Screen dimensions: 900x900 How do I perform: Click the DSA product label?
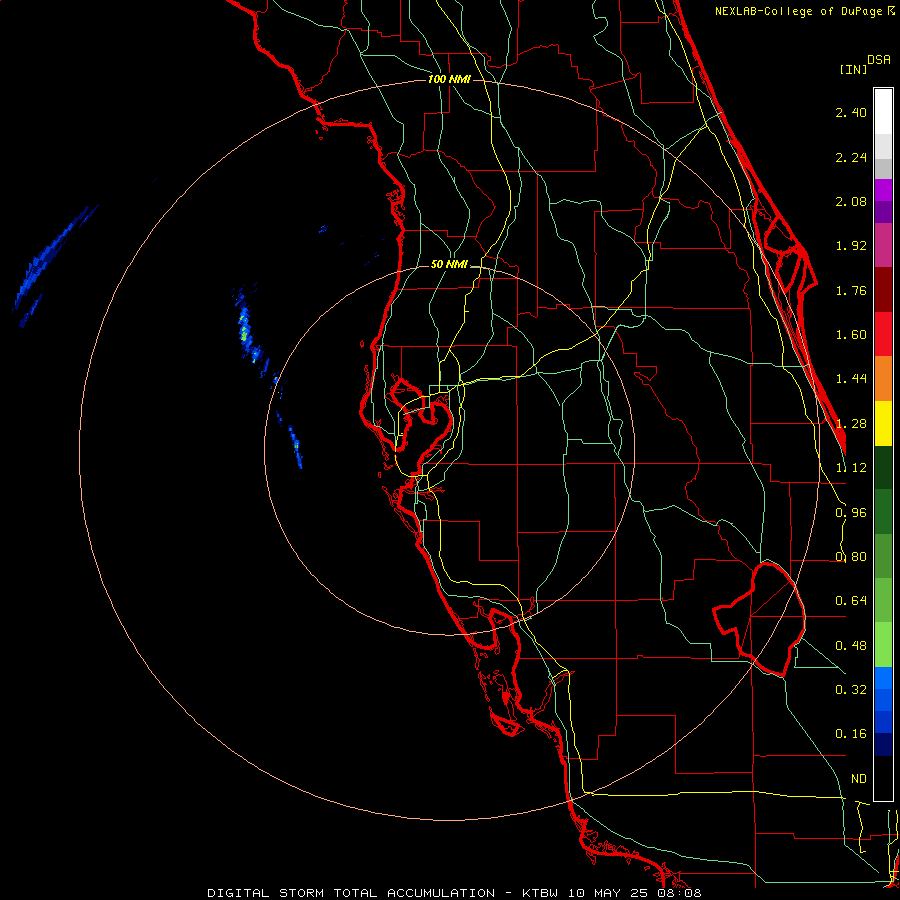point(879,60)
